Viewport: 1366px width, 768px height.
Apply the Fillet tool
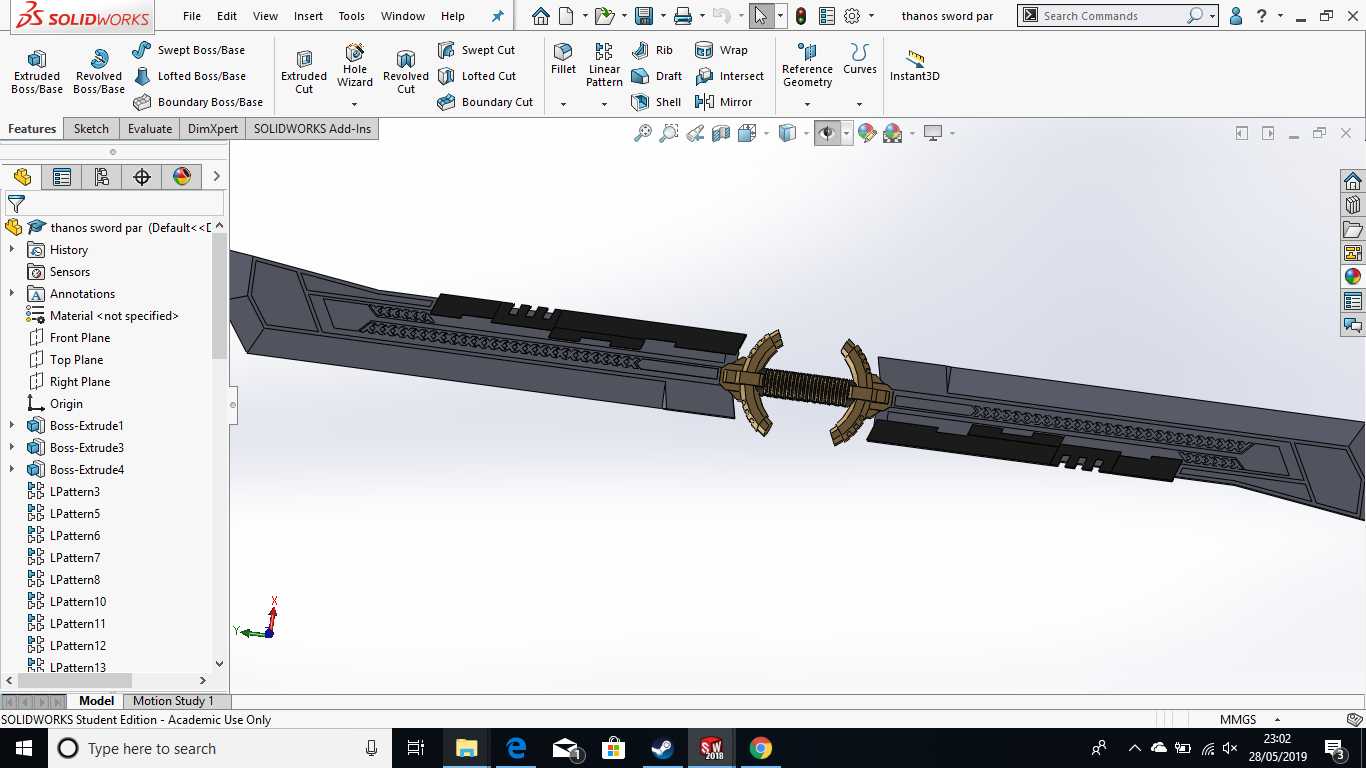(x=564, y=60)
